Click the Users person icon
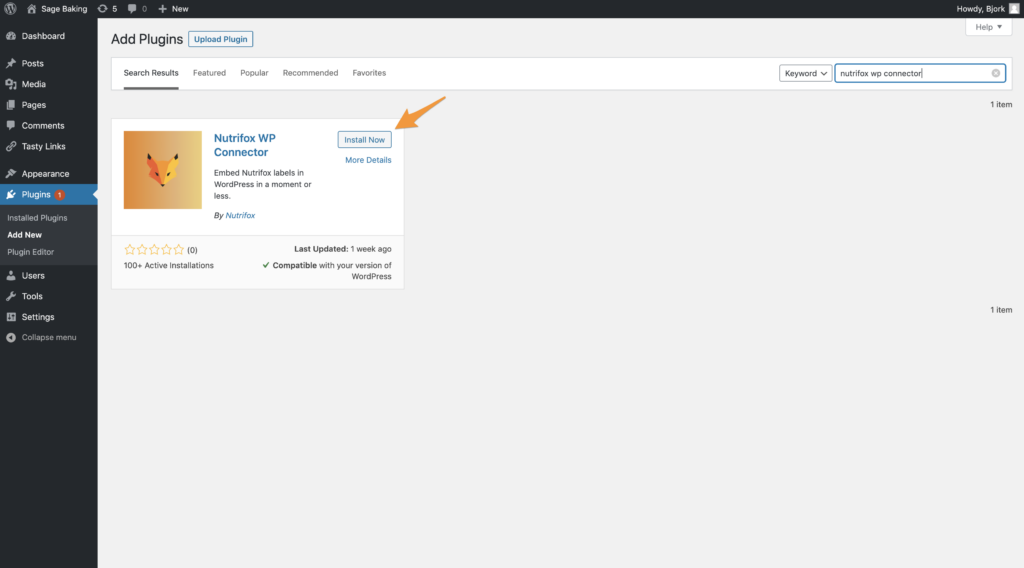This screenshot has width=1024, height=568. pos(11,276)
